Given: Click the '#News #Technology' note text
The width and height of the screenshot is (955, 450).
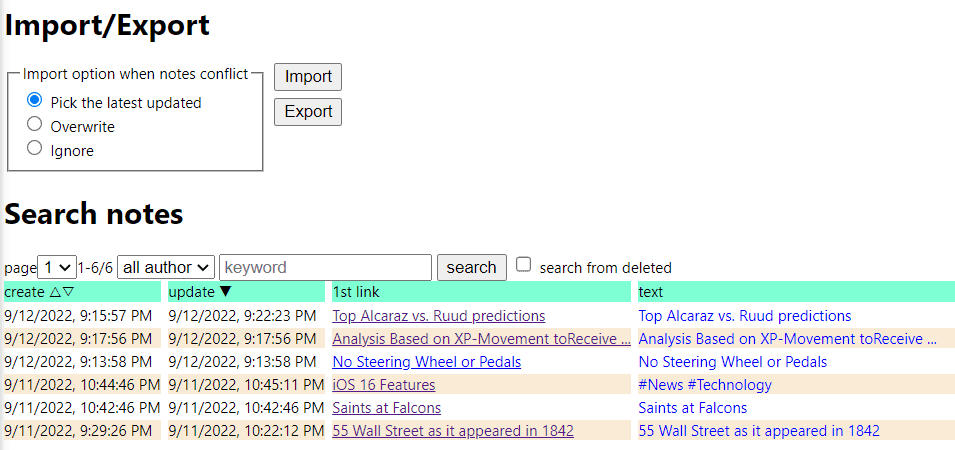Looking at the screenshot, I should [705, 385].
